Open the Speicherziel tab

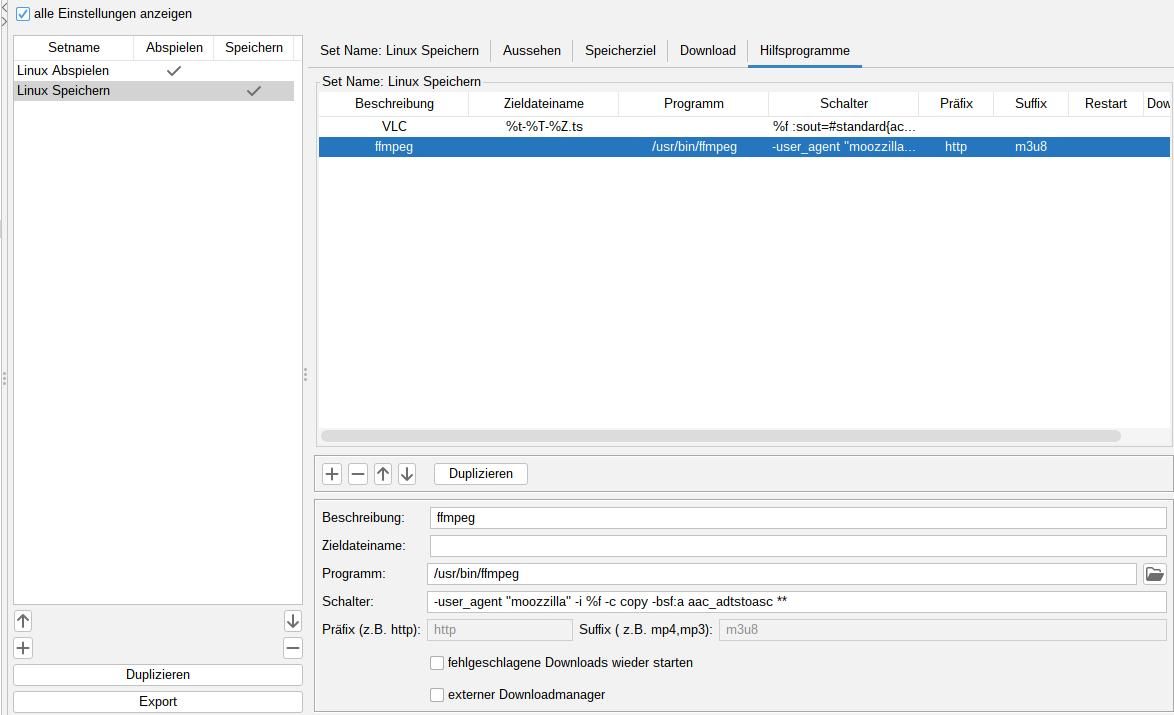coord(620,50)
